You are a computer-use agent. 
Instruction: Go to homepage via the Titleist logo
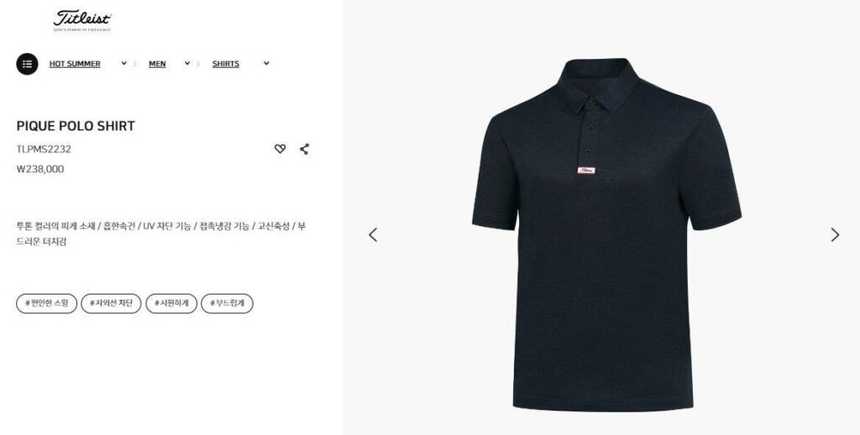(82, 20)
